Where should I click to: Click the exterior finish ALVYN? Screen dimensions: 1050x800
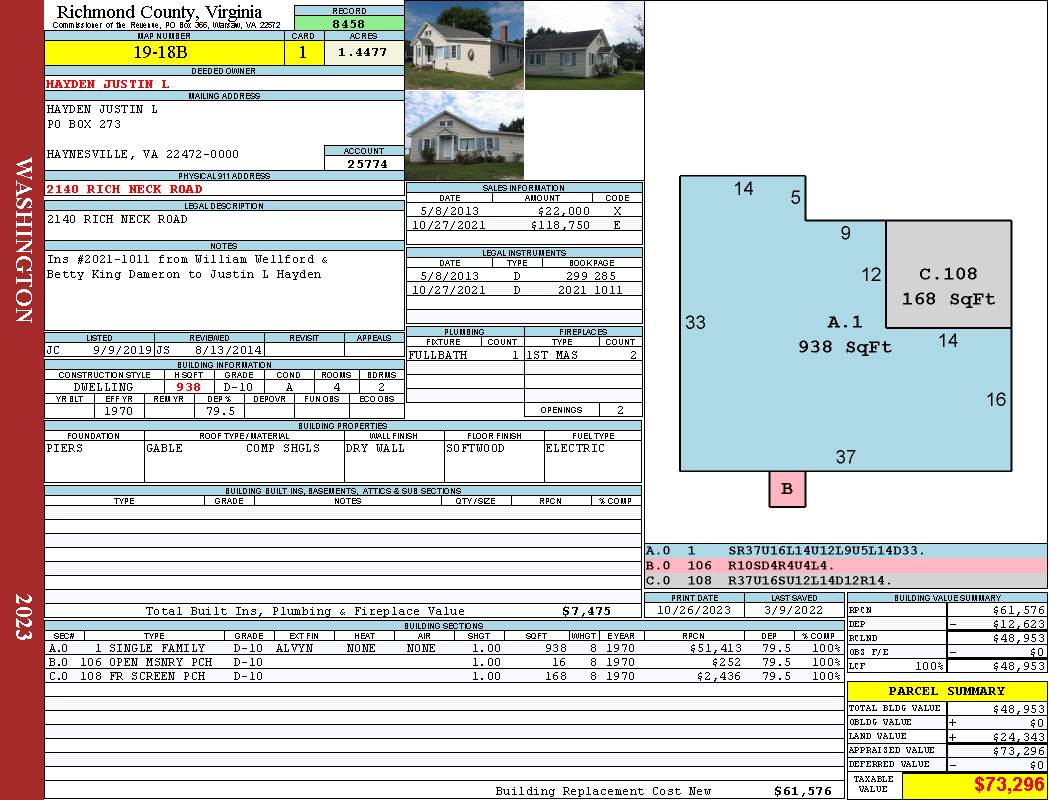294,648
